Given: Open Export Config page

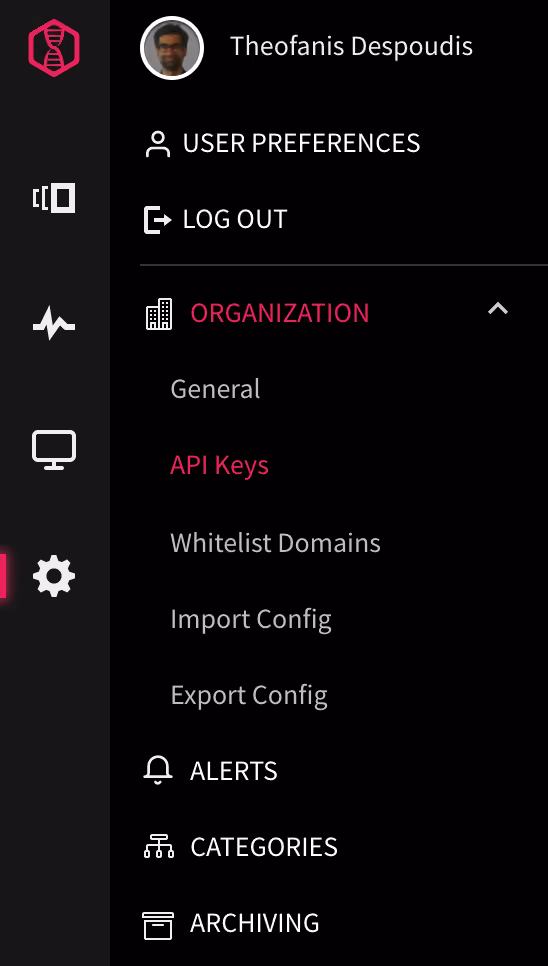Looking at the screenshot, I should click(249, 696).
